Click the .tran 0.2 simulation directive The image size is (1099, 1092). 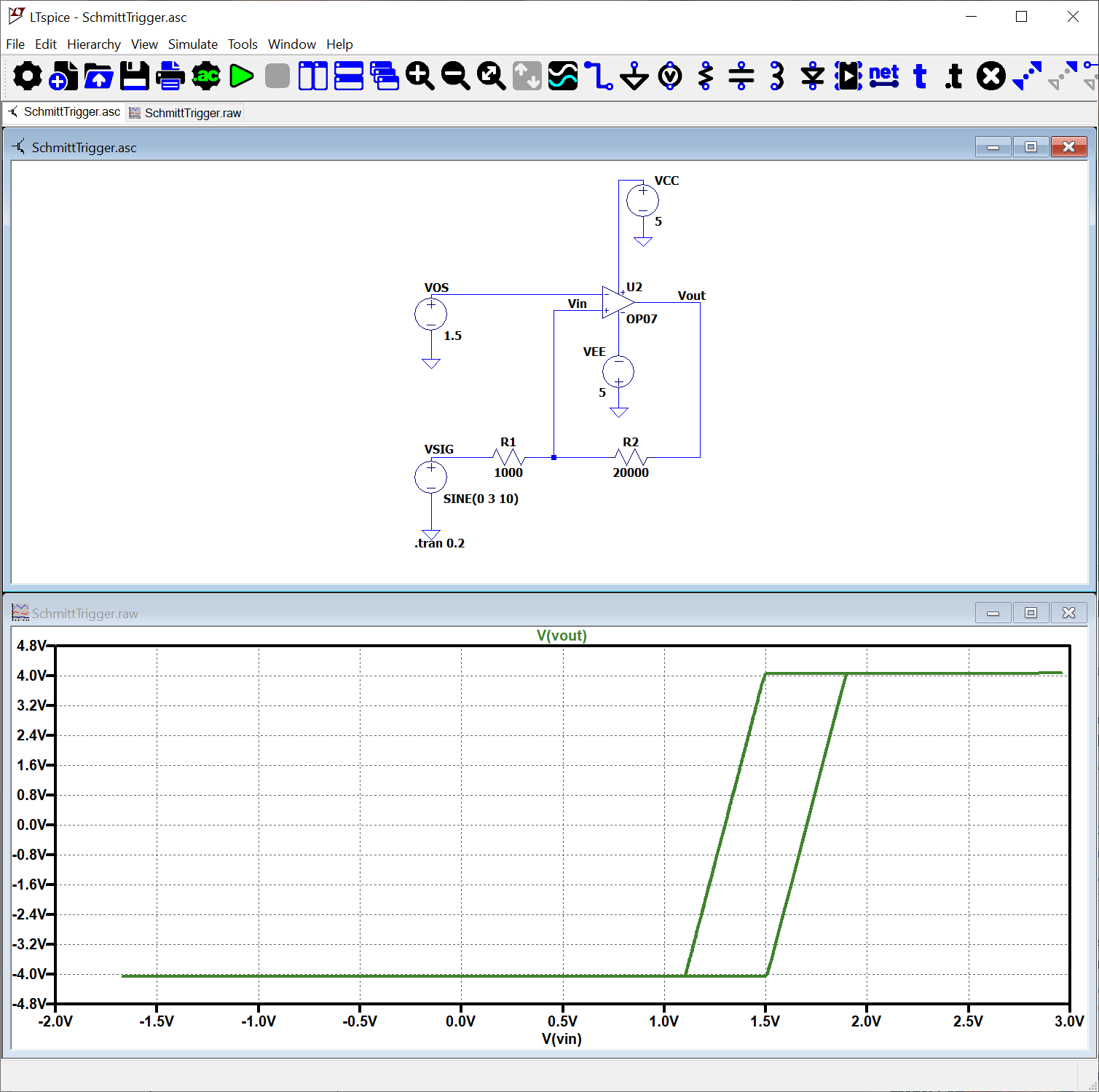pyautogui.click(x=440, y=543)
